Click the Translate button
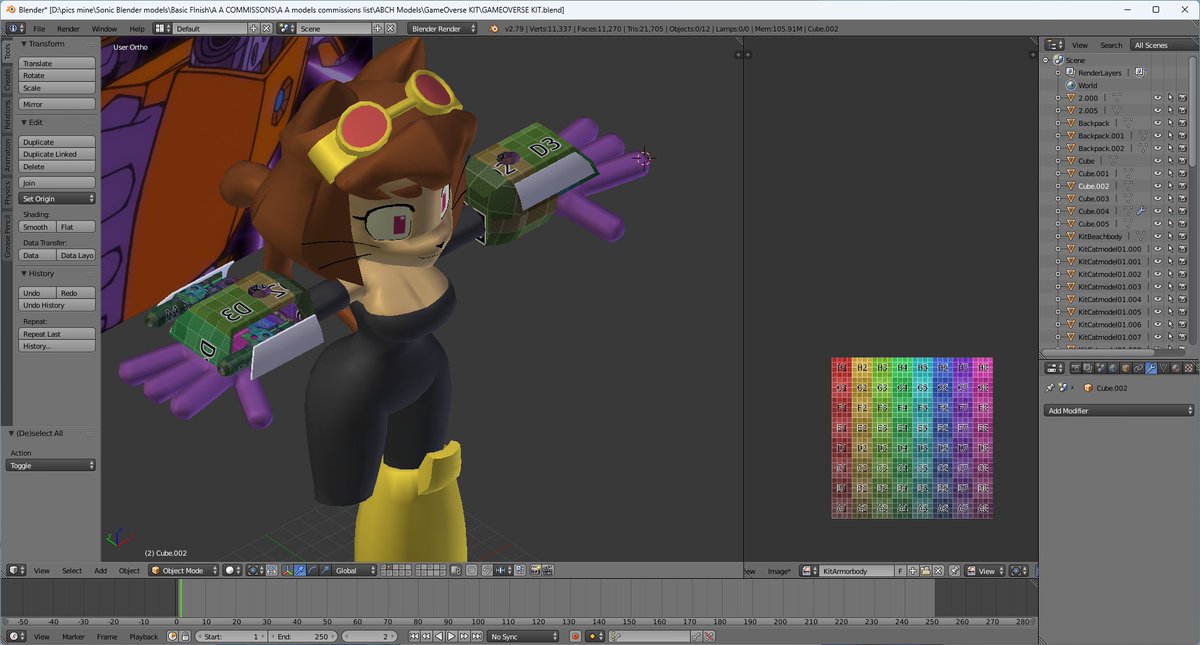 pos(57,63)
